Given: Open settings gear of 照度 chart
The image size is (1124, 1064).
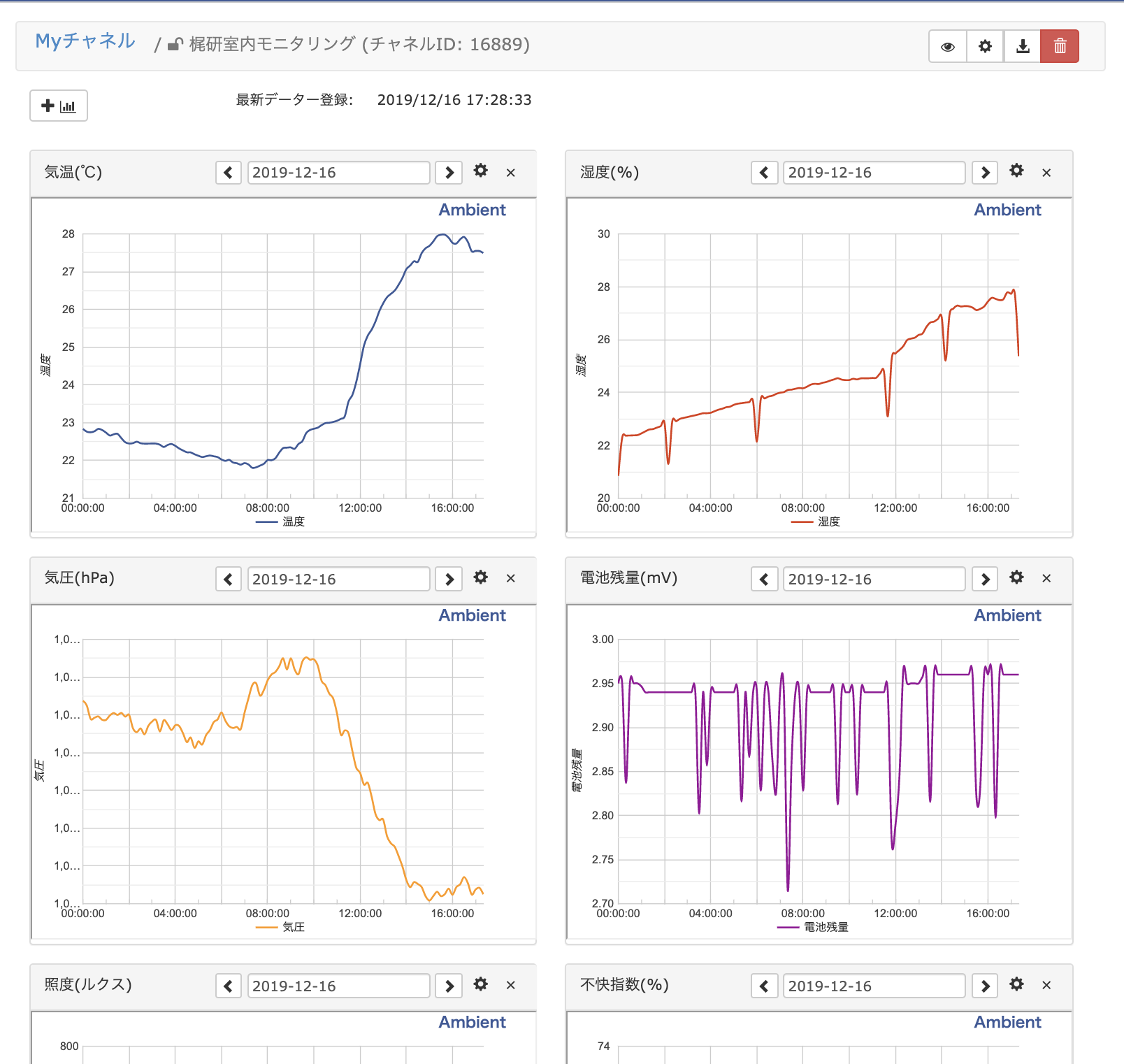Looking at the screenshot, I should point(480,984).
